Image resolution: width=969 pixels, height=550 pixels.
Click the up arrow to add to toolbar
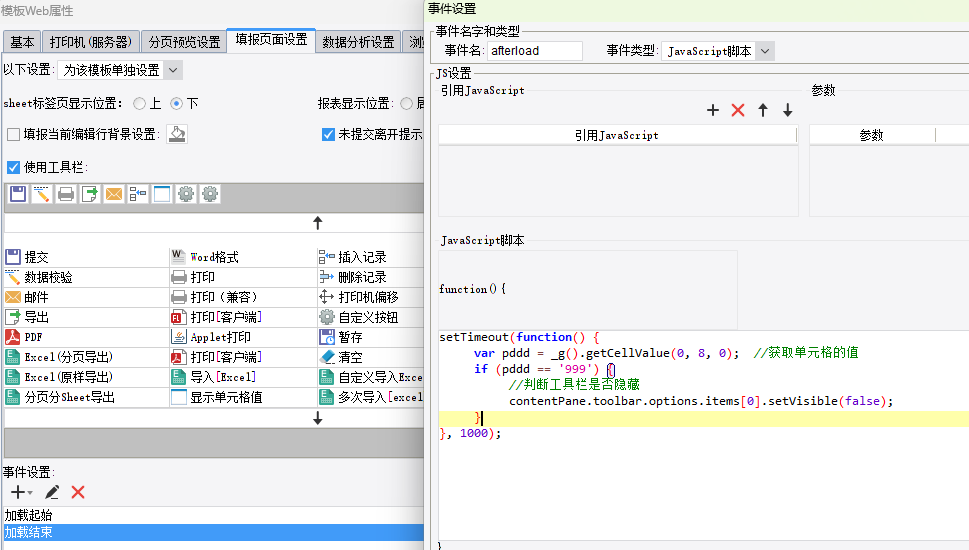(318, 222)
